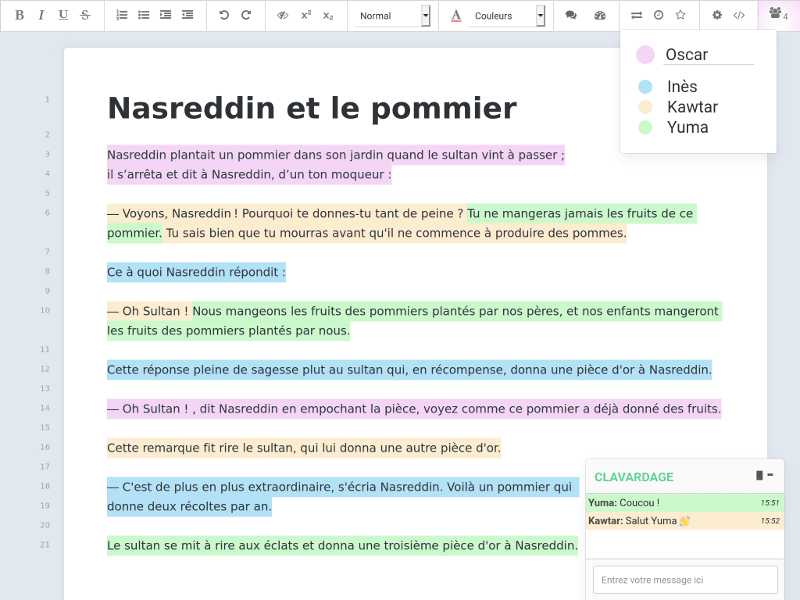
Task: Insert a numbered list
Action: pyautogui.click(x=122, y=15)
